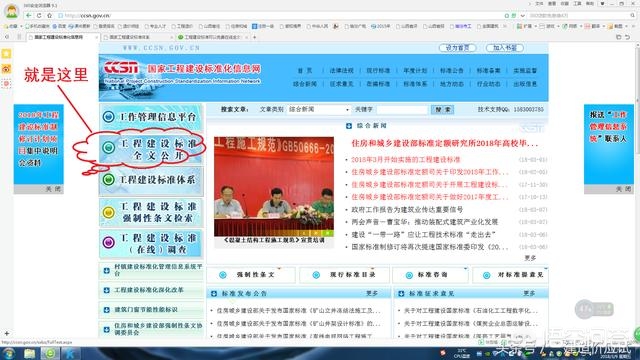Open the 法律法规 navigation item

(342, 71)
